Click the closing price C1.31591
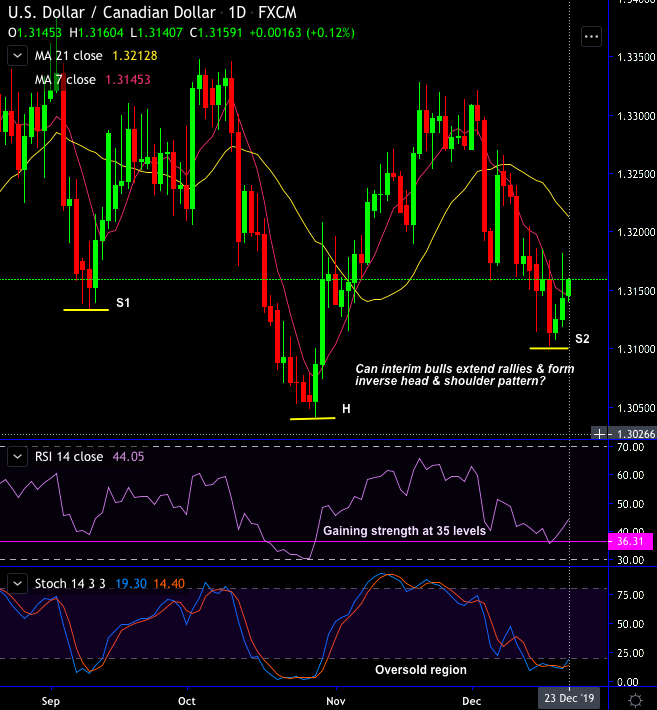This screenshot has height=710, width=657. tap(216, 33)
